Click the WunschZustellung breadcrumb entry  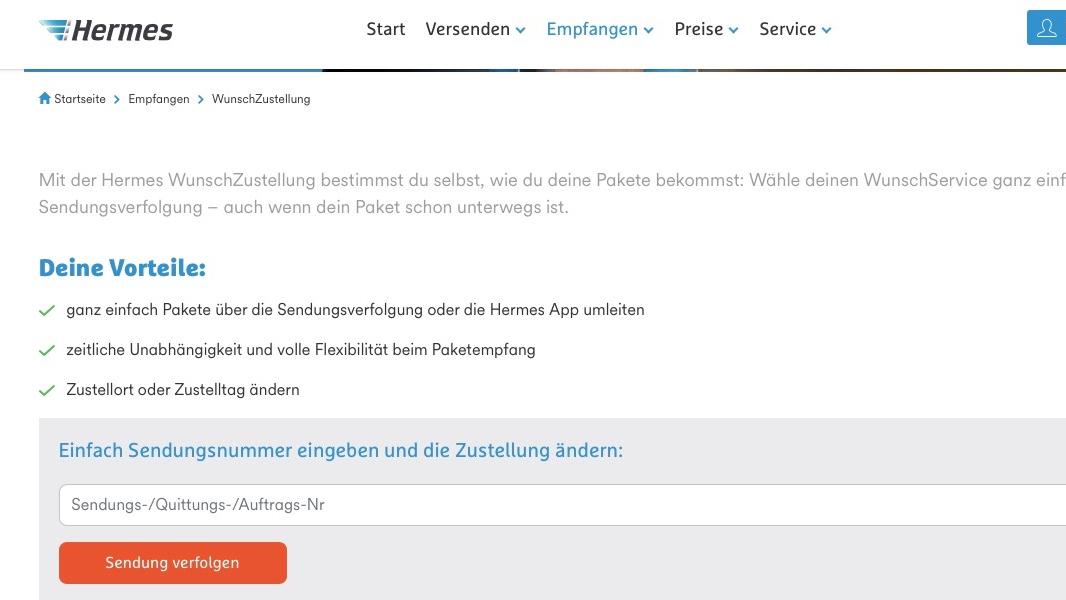tap(262, 99)
